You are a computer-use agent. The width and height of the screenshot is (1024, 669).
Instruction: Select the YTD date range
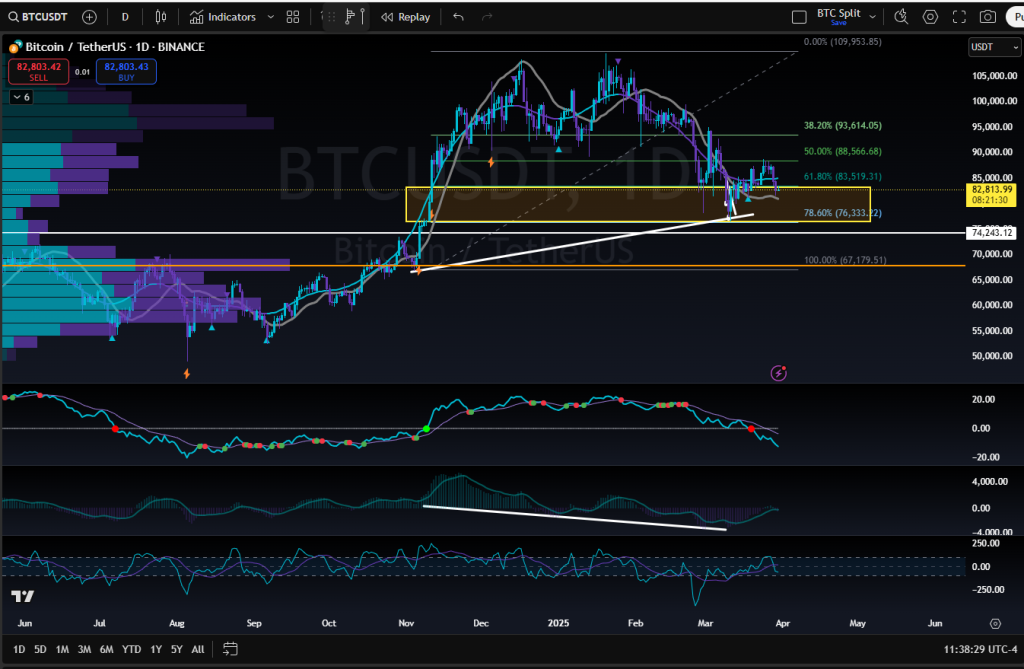(131, 649)
